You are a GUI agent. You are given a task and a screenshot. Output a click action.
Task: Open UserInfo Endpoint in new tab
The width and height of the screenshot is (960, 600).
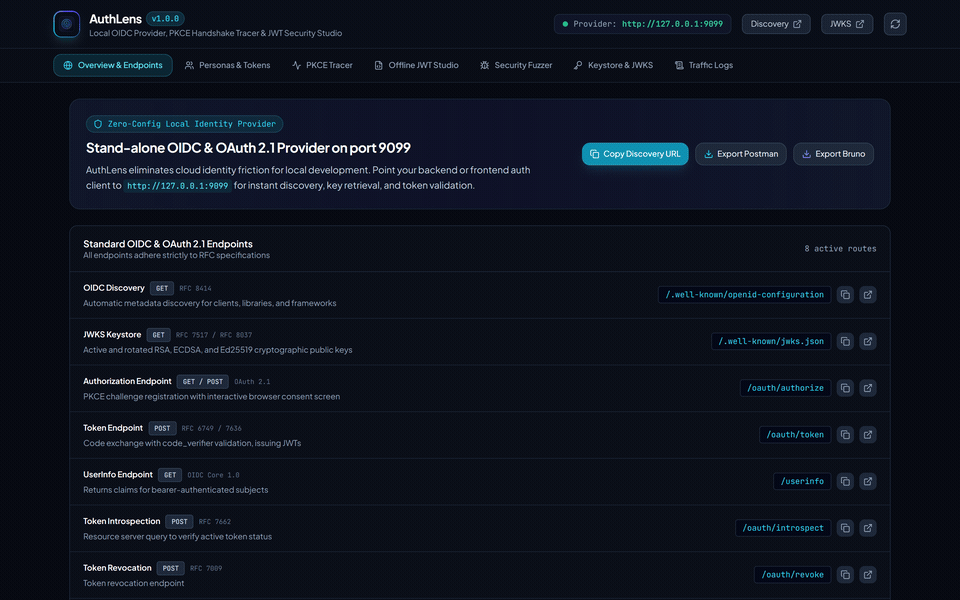pyautogui.click(x=868, y=481)
